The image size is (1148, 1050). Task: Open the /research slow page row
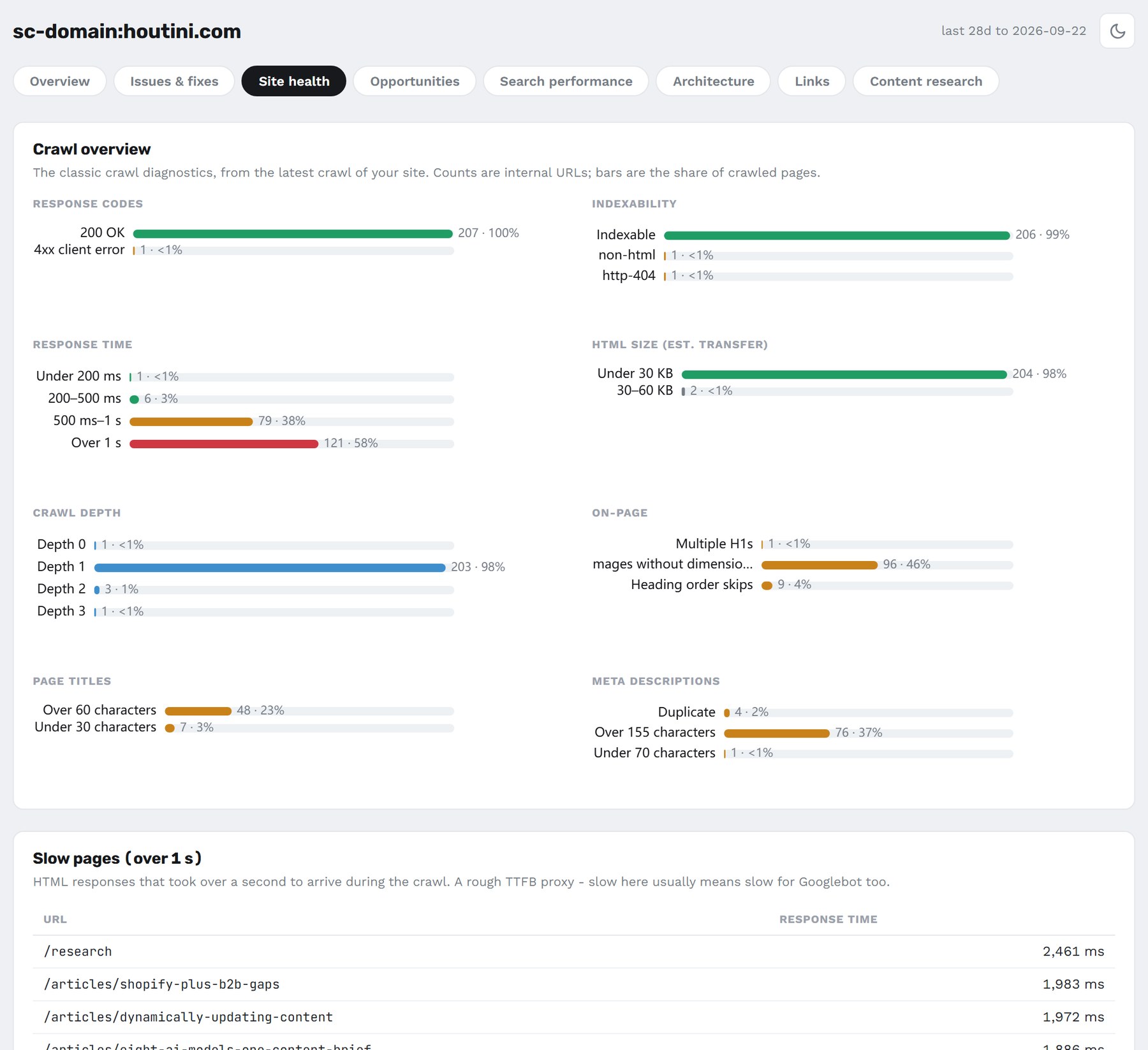tap(573, 952)
